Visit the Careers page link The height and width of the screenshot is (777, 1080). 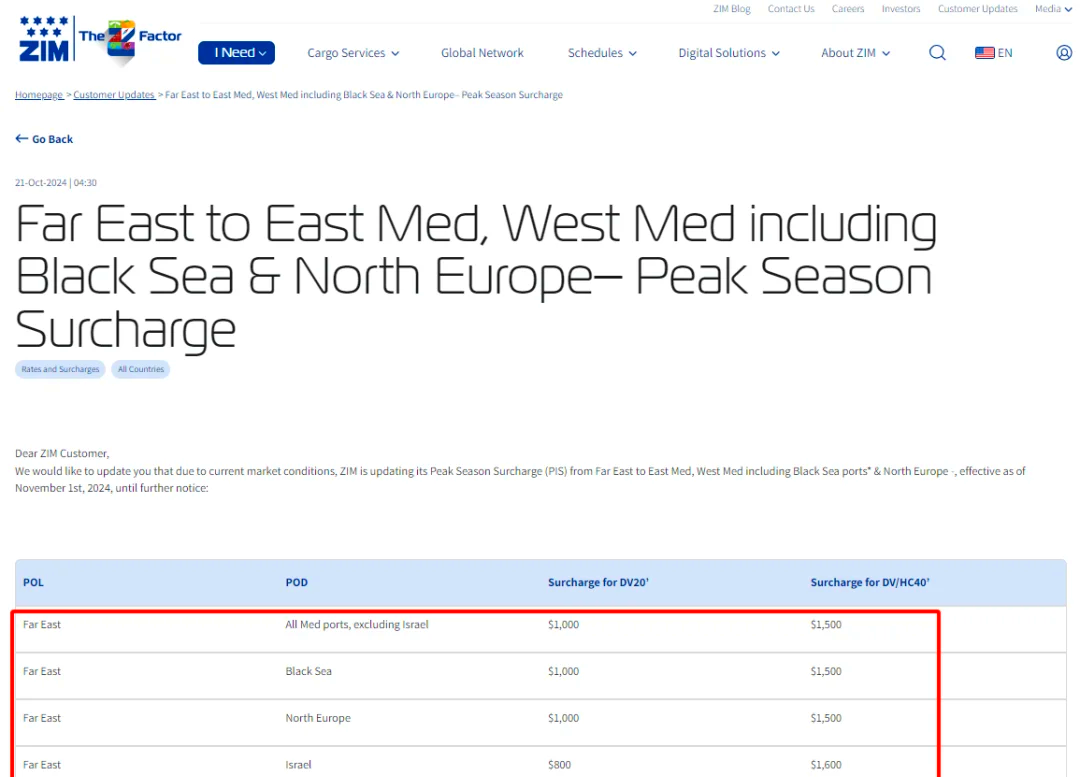click(848, 9)
